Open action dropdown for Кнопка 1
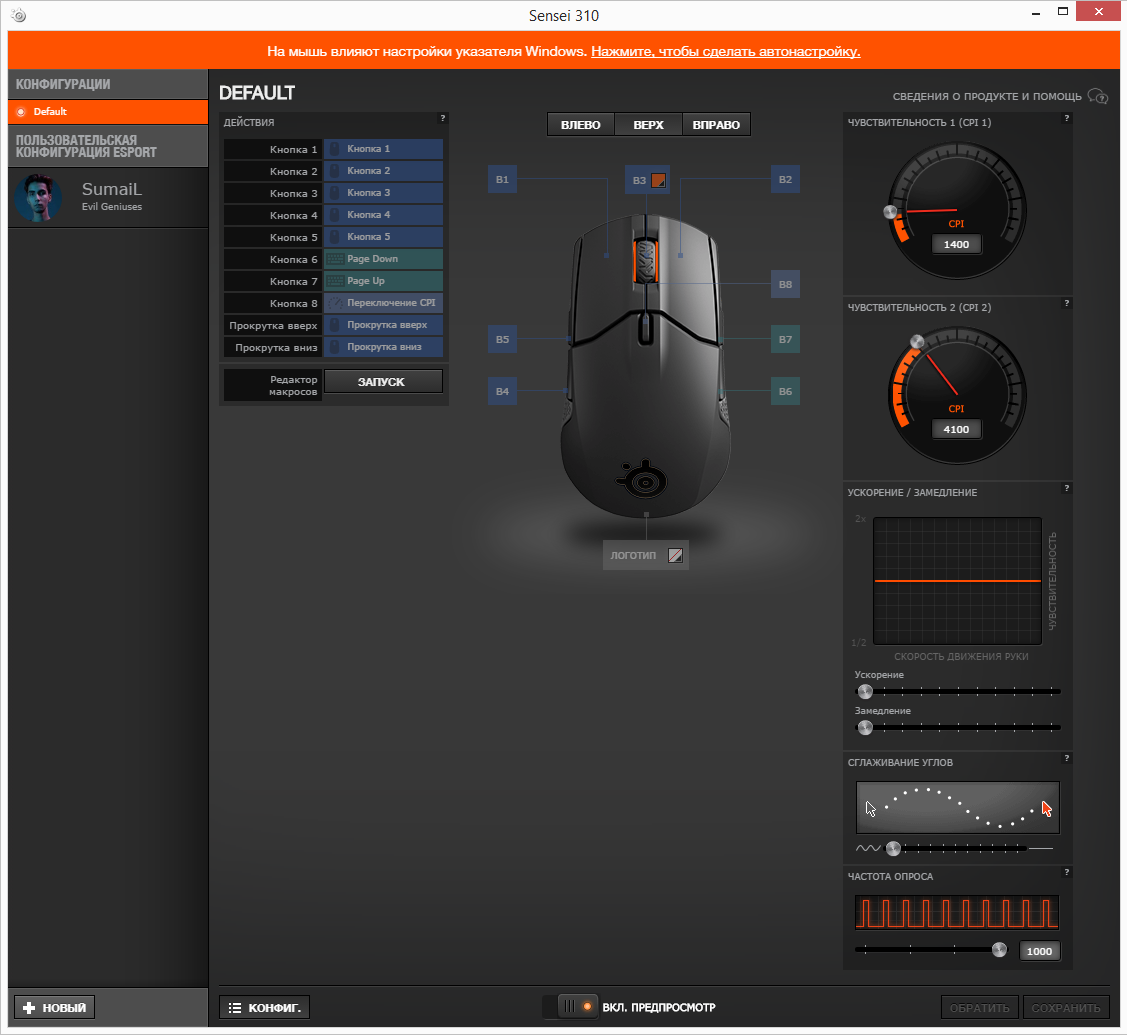The width and height of the screenshot is (1127, 1035). pos(383,149)
